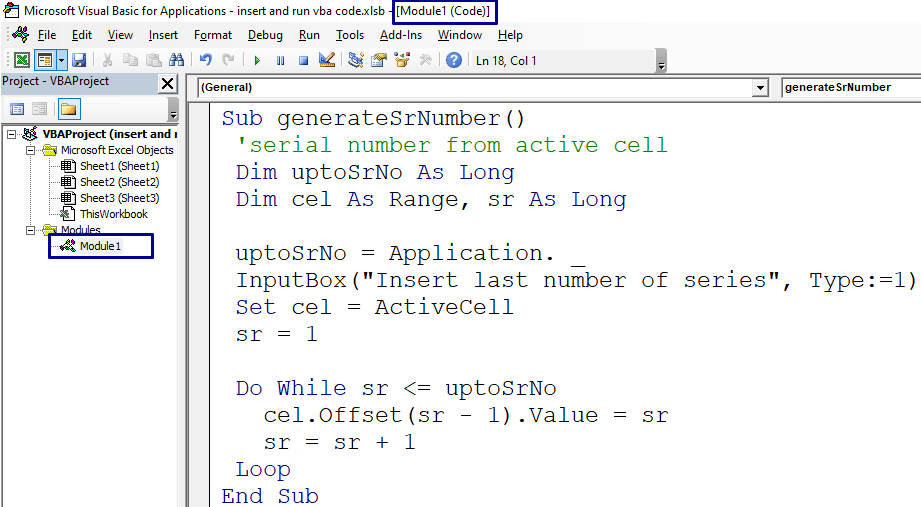Open the Project Explorer toolbar icon
The width and height of the screenshot is (921, 507).
355,60
